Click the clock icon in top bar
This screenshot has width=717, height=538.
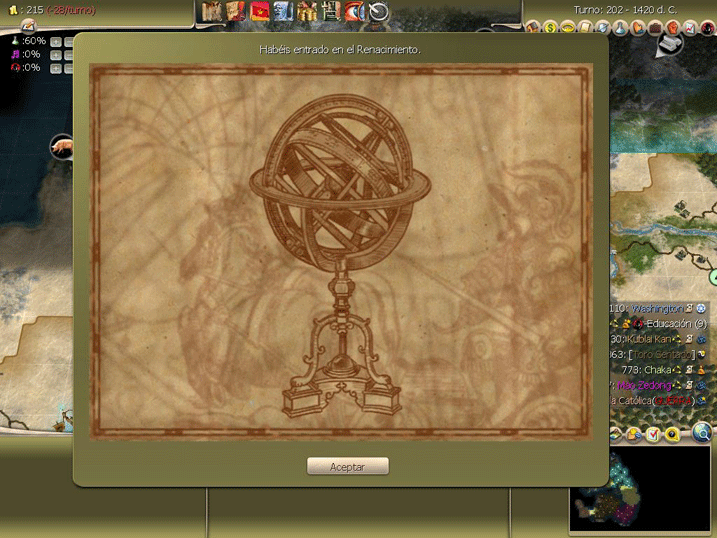click(379, 12)
